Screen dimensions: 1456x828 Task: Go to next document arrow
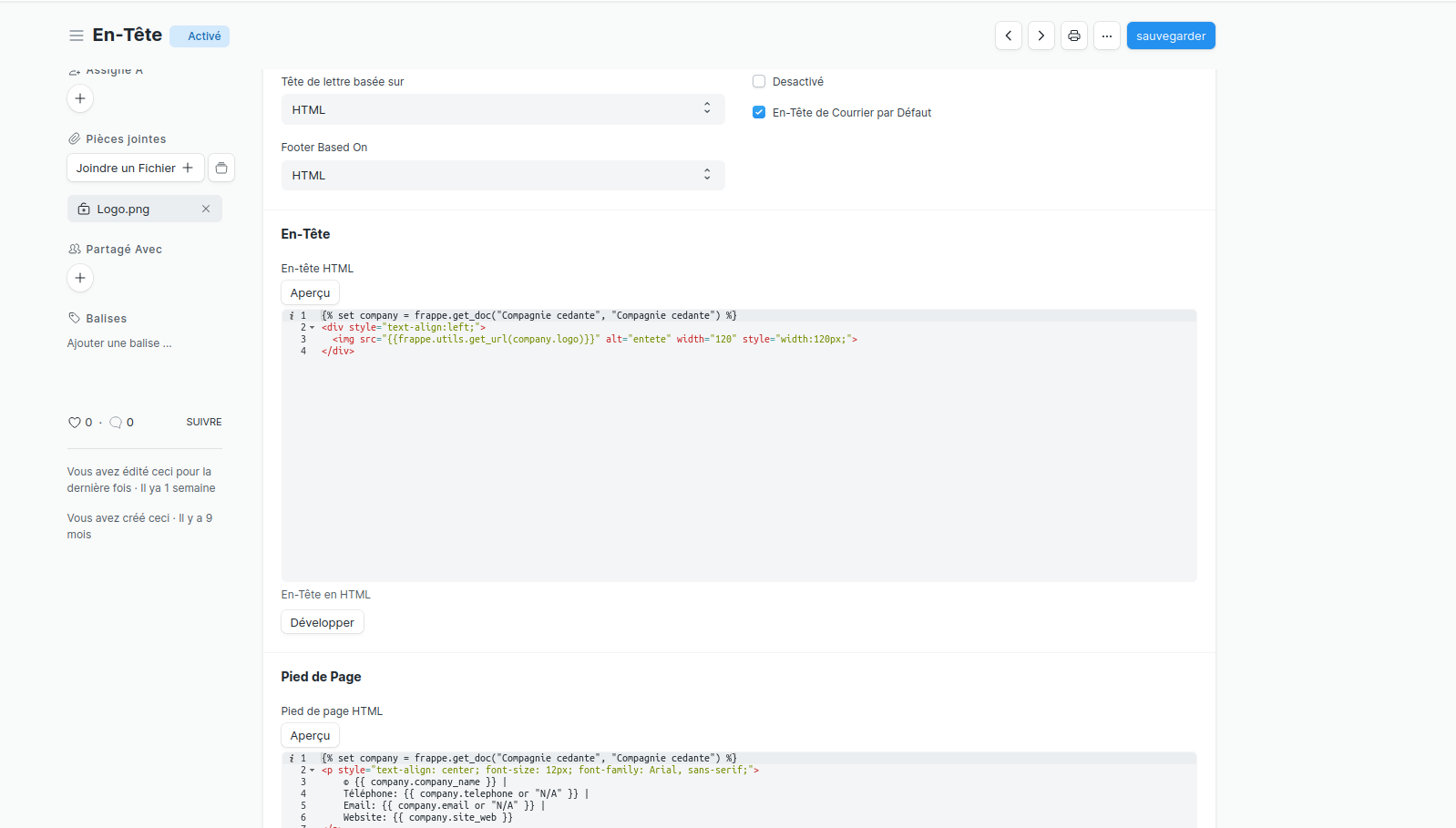coord(1041,36)
